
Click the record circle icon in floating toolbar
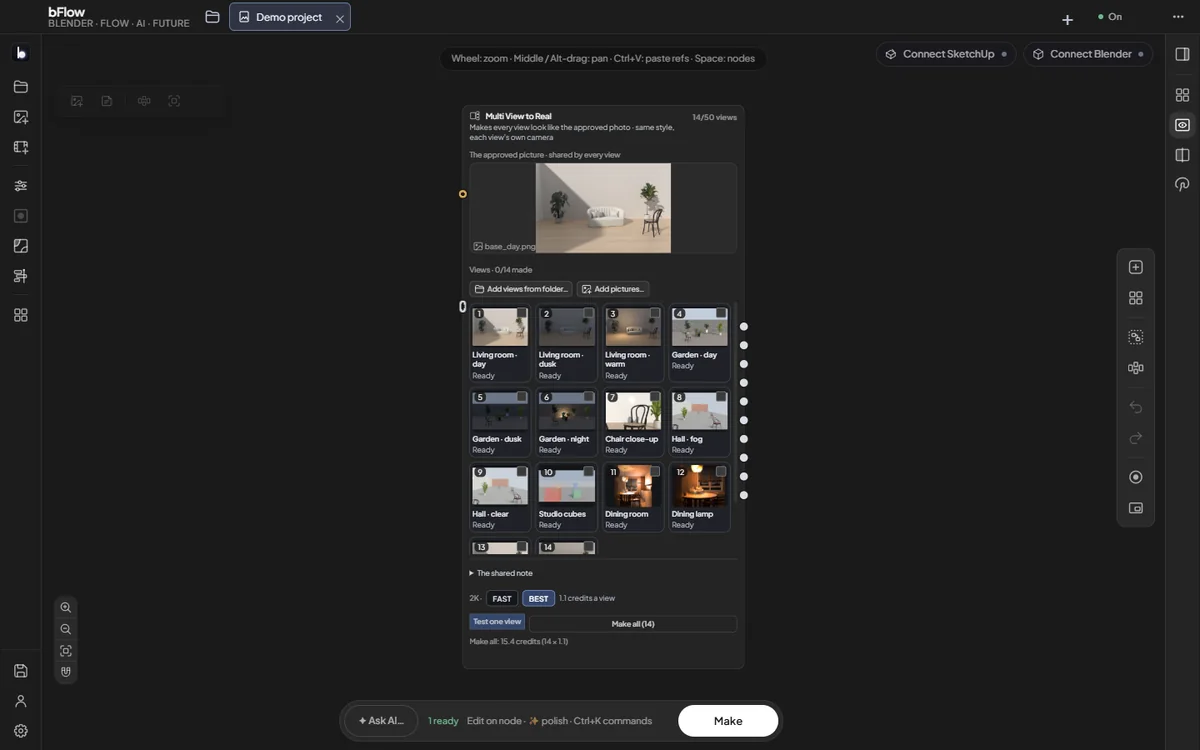(x=1135, y=477)
